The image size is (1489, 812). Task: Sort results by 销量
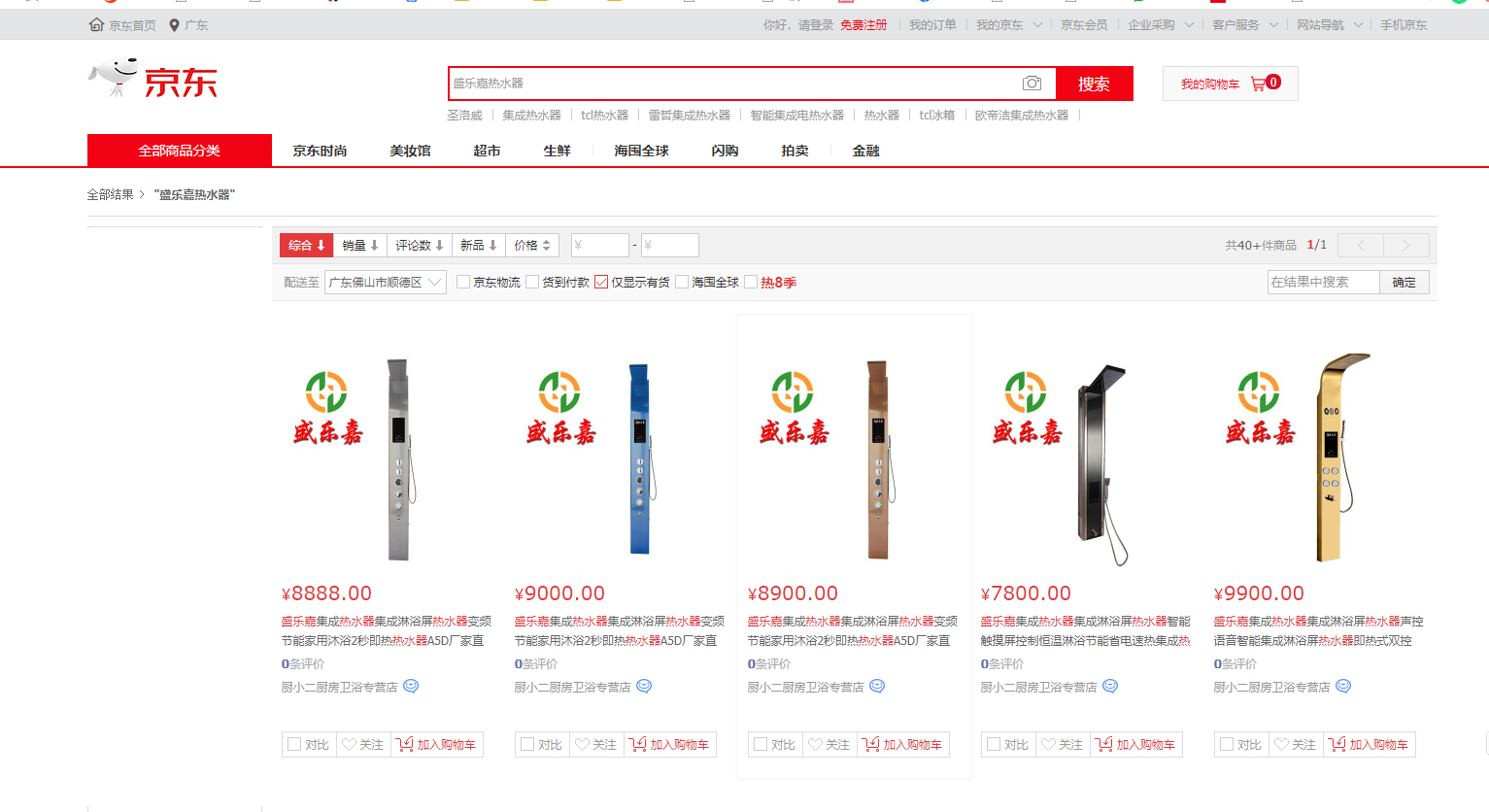point(359,246)
